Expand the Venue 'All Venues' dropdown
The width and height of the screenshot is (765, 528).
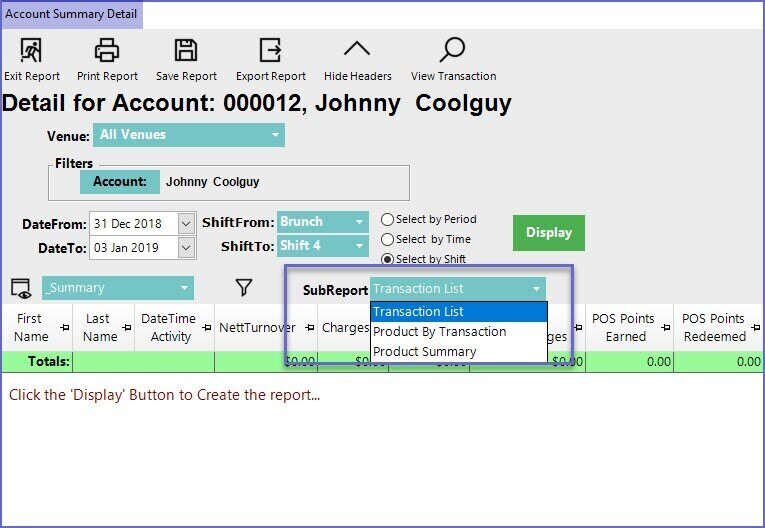(276, 135)
